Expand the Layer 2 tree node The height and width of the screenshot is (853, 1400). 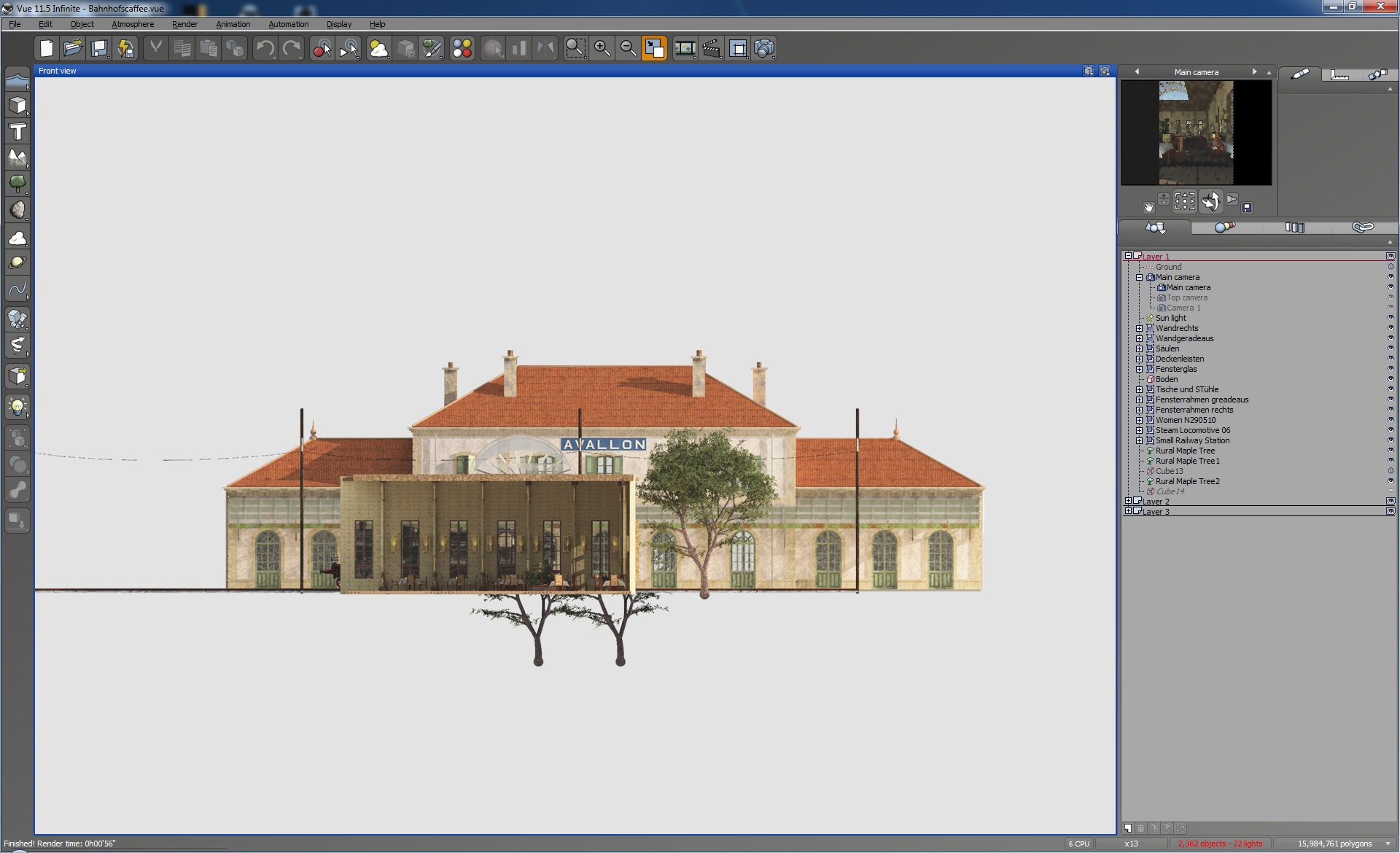[1128, 502]
